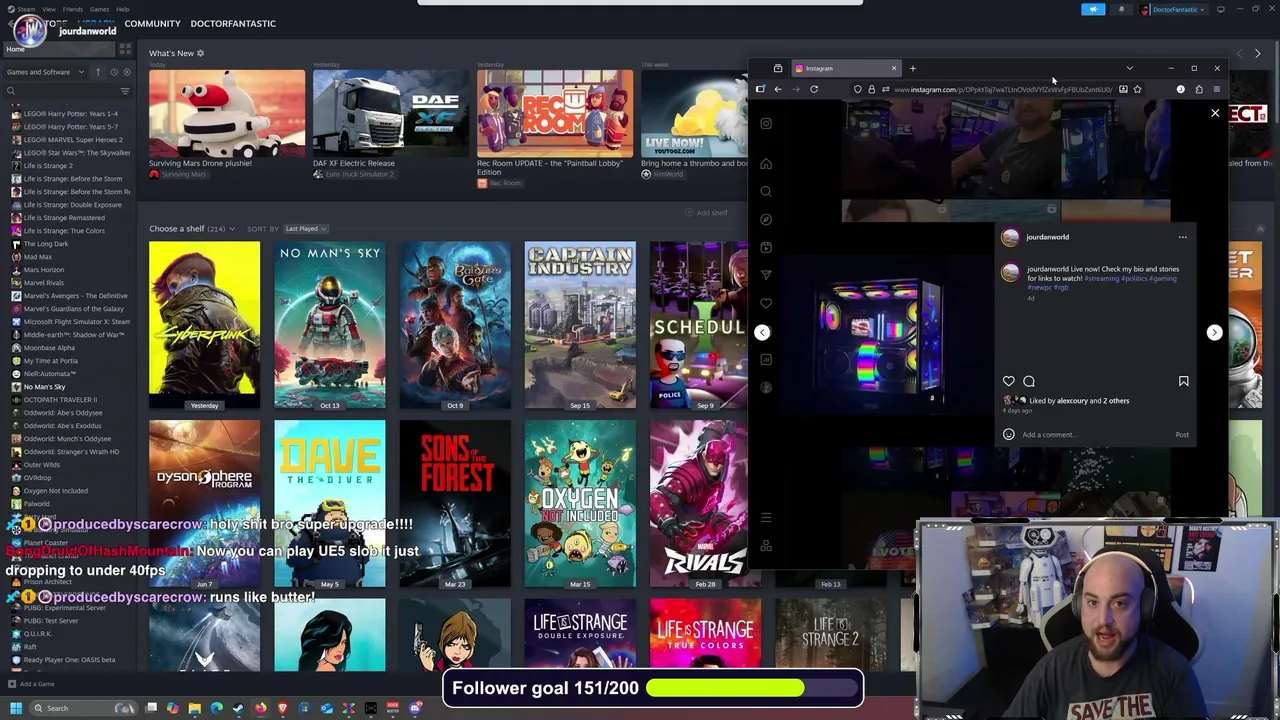
Task: Click the browser address bar URL
Action: point(1002,89)
